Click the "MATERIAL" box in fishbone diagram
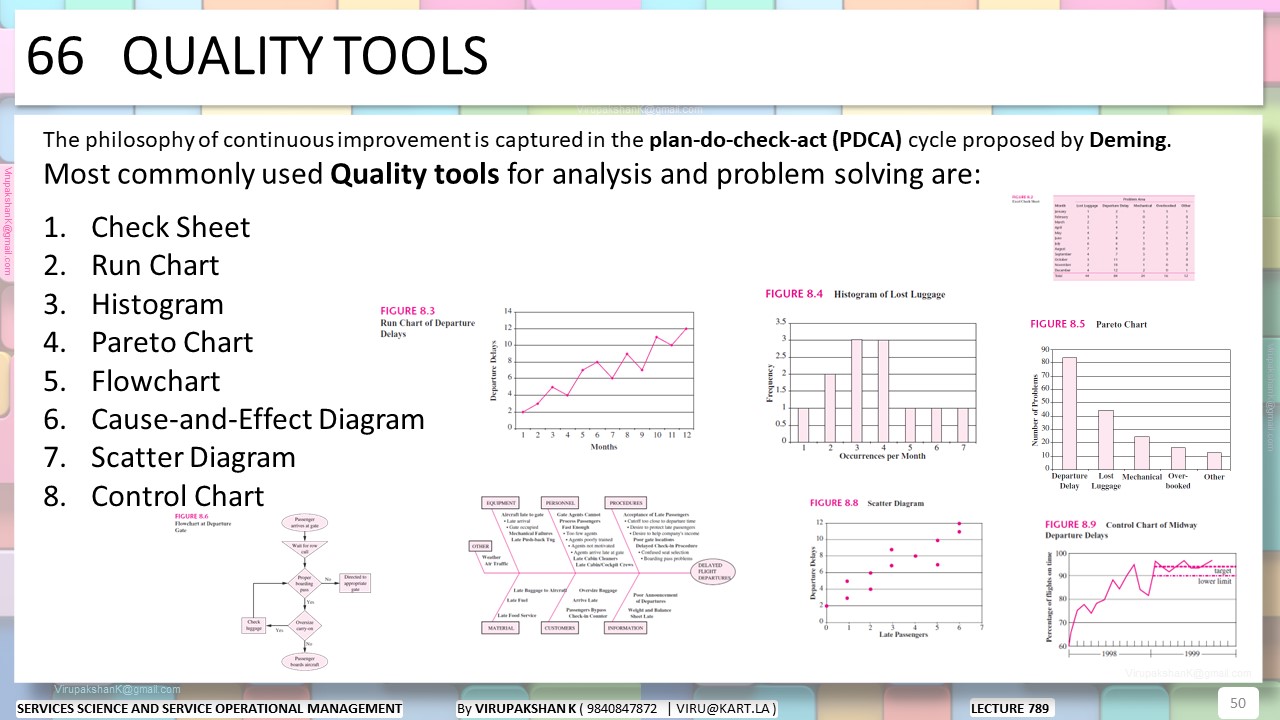This screenshot has width=1280, height=720. click(x=500, y=628)
